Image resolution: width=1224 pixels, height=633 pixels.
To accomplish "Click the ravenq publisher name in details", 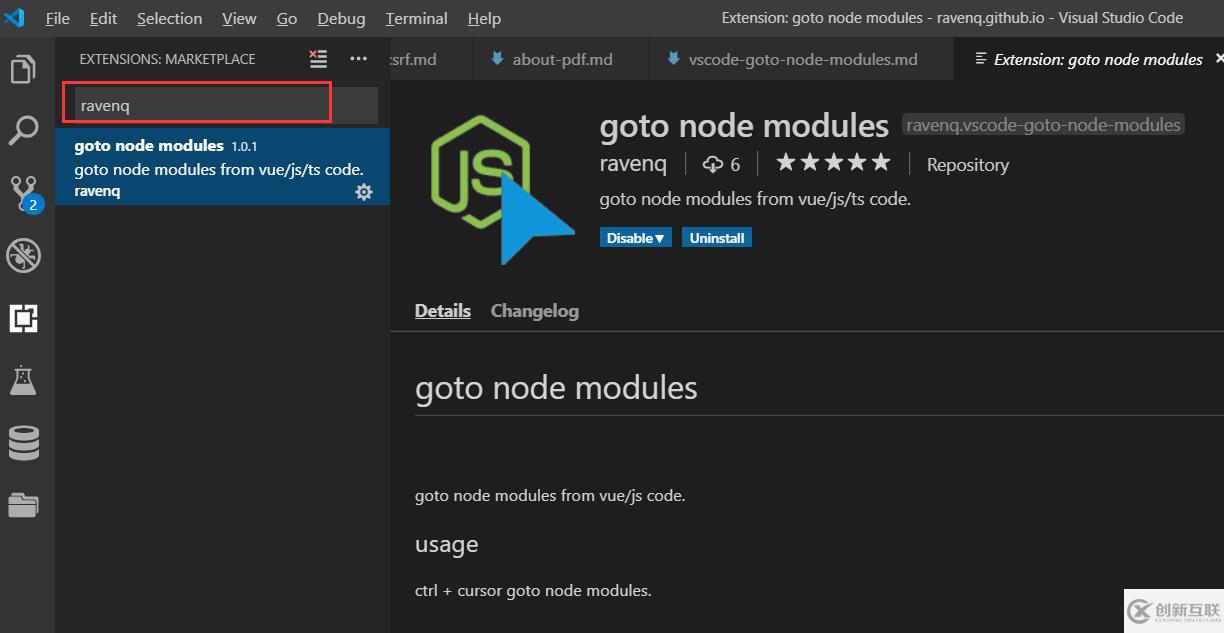I will click(633, 164).
